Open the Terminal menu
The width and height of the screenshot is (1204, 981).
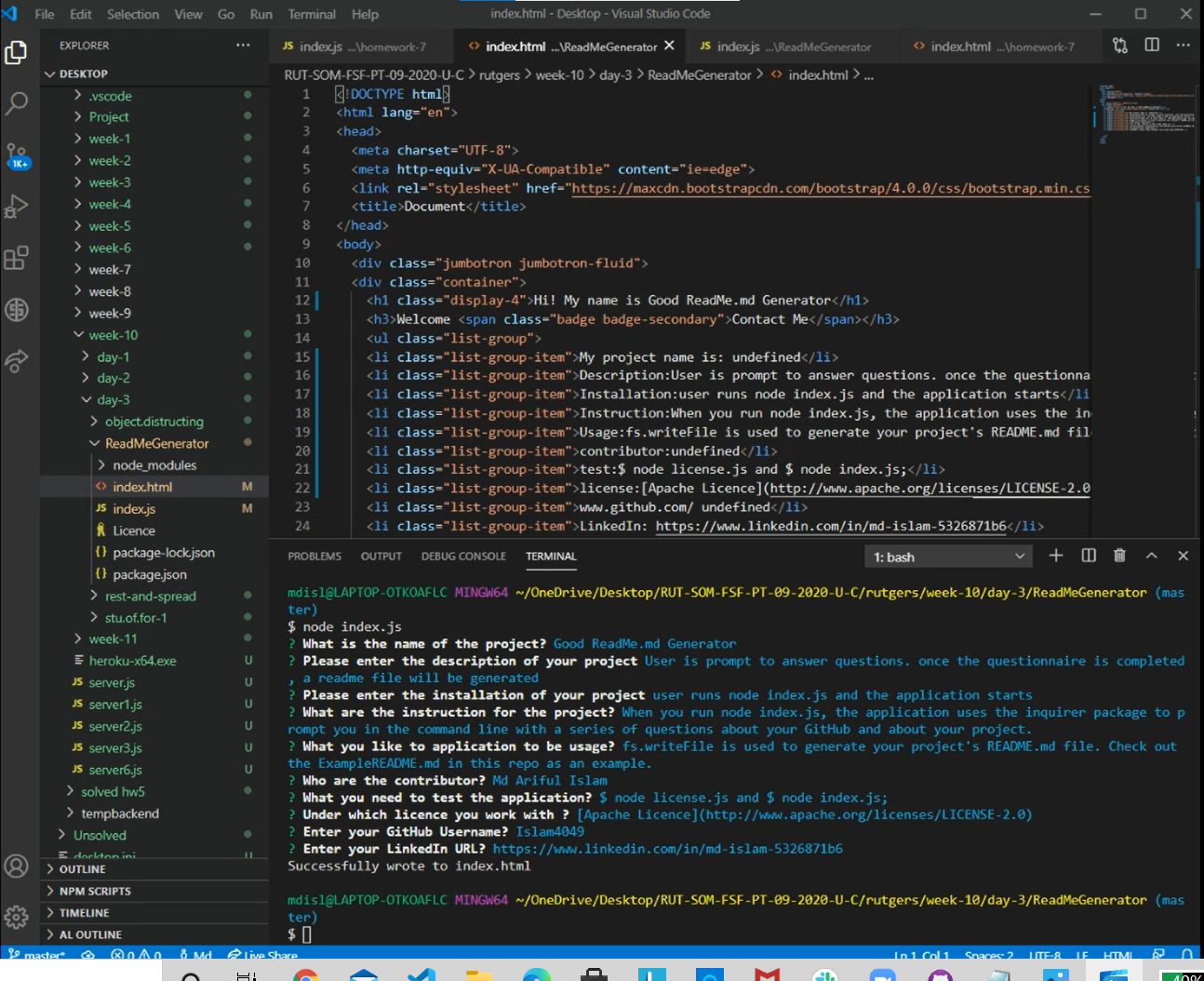[x=312, y=14]
